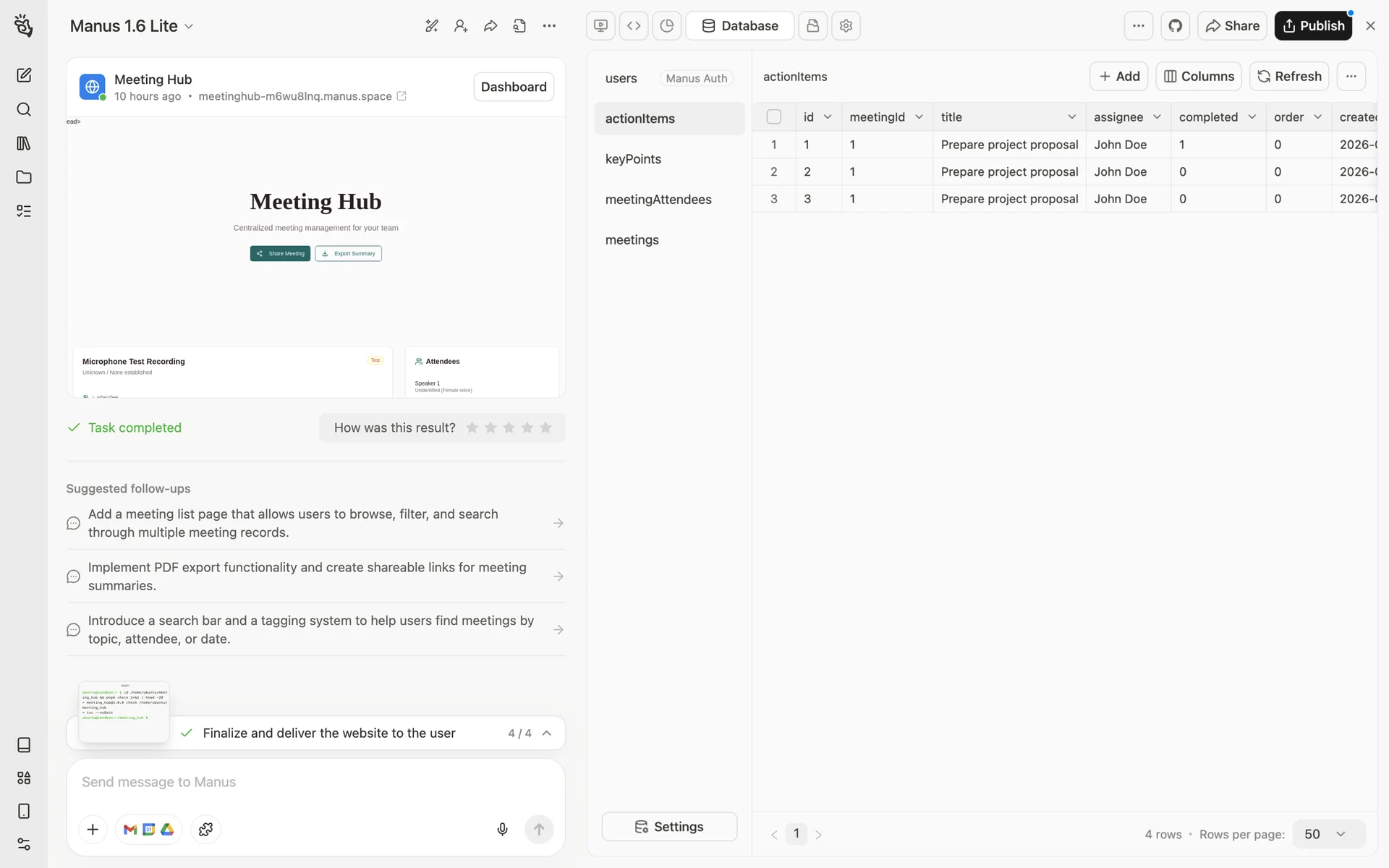1389x868 pixels.
Task: Open rows per page dropdown showing 50
Action: [x=1328, y=834]
